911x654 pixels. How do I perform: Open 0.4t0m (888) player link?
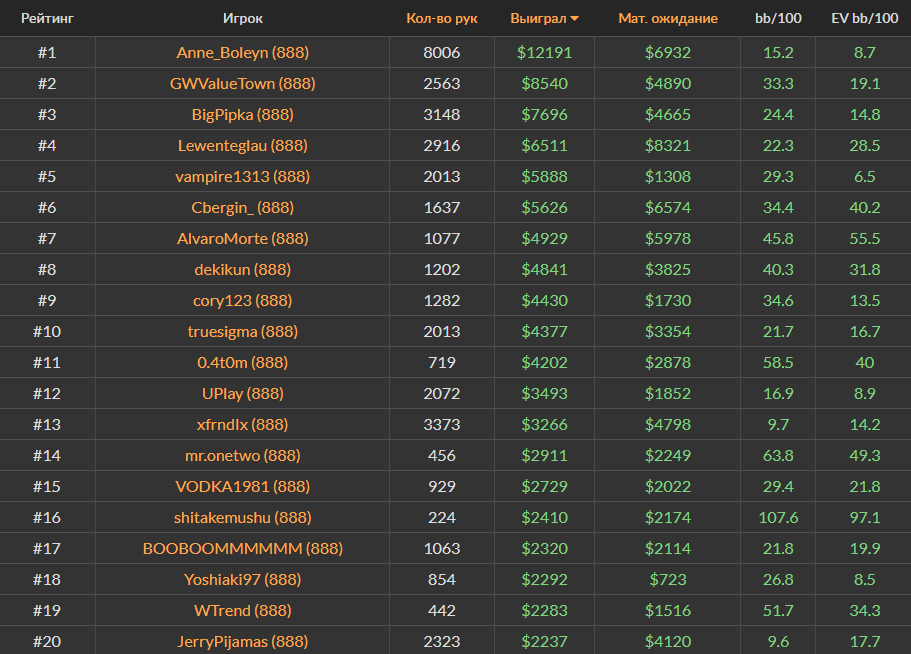point(243,362)
